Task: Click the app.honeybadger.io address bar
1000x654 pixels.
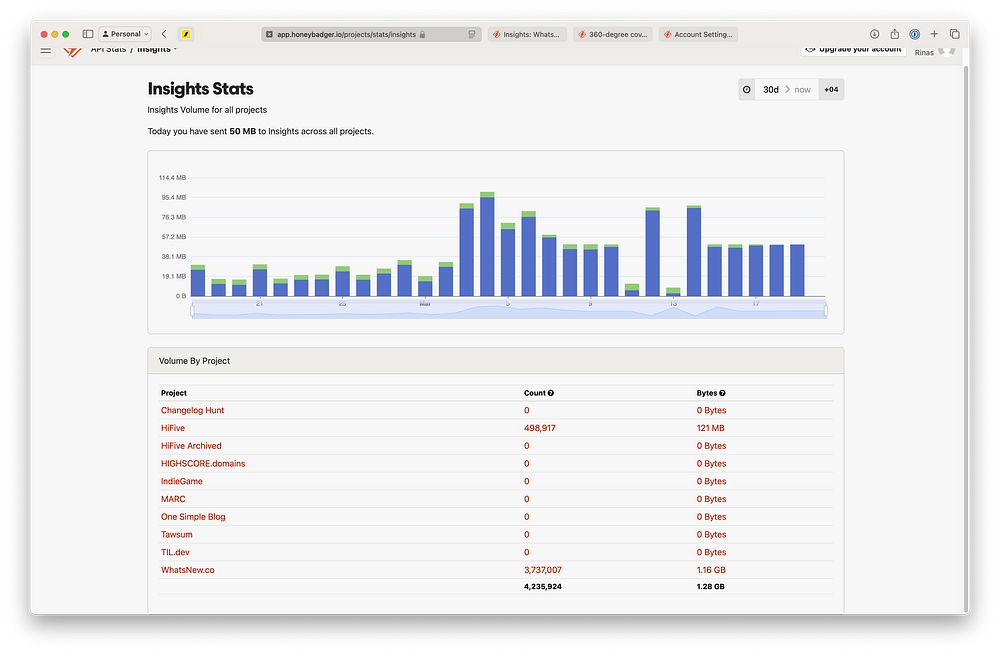Action: (371, 34)
